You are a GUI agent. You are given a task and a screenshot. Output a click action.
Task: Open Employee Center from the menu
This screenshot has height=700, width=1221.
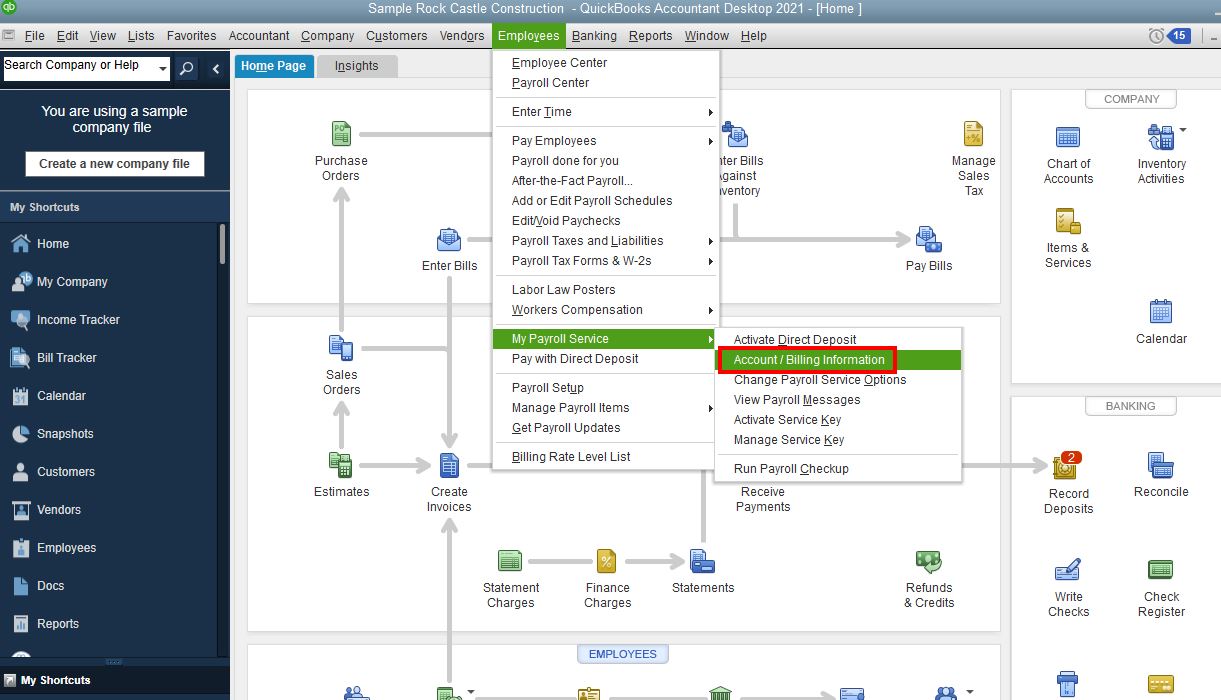point(559,63)
